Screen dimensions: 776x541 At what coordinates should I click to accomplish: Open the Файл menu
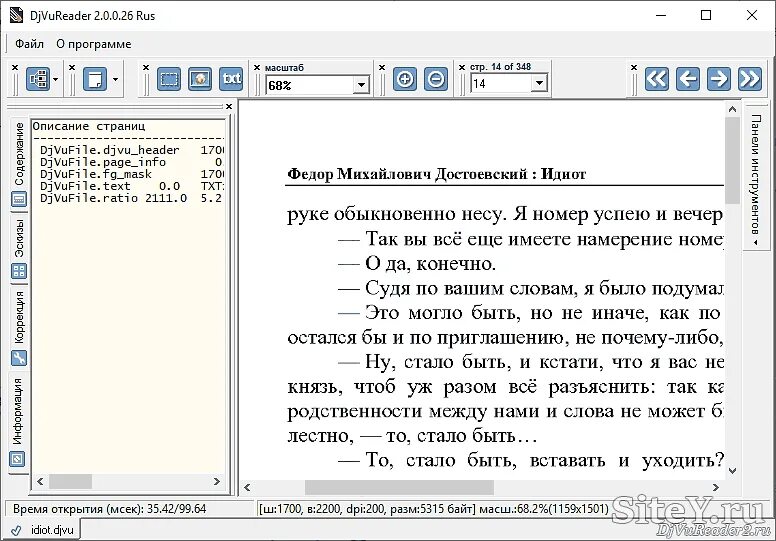point(29,44)
